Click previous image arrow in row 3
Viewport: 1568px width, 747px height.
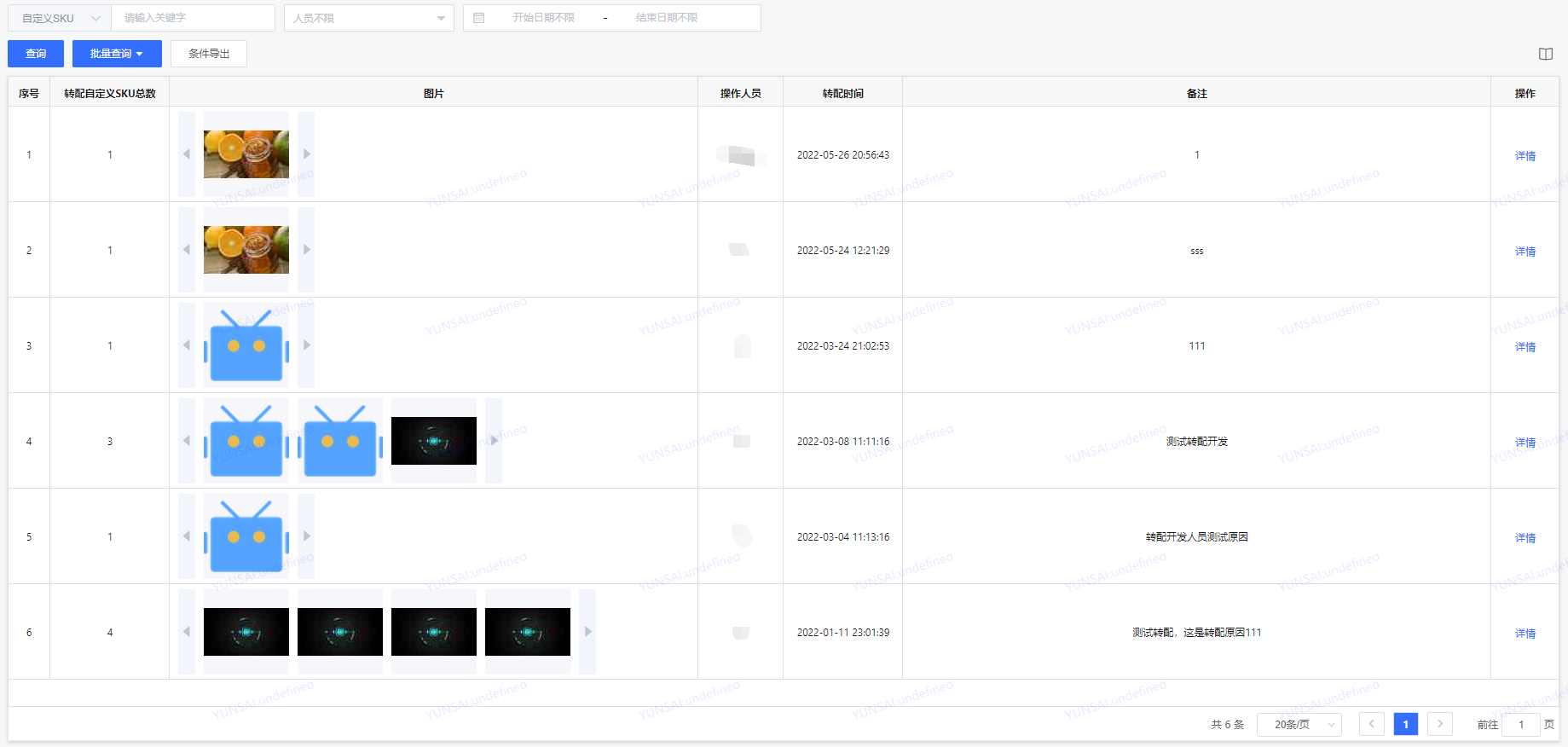tap(187, 345)
